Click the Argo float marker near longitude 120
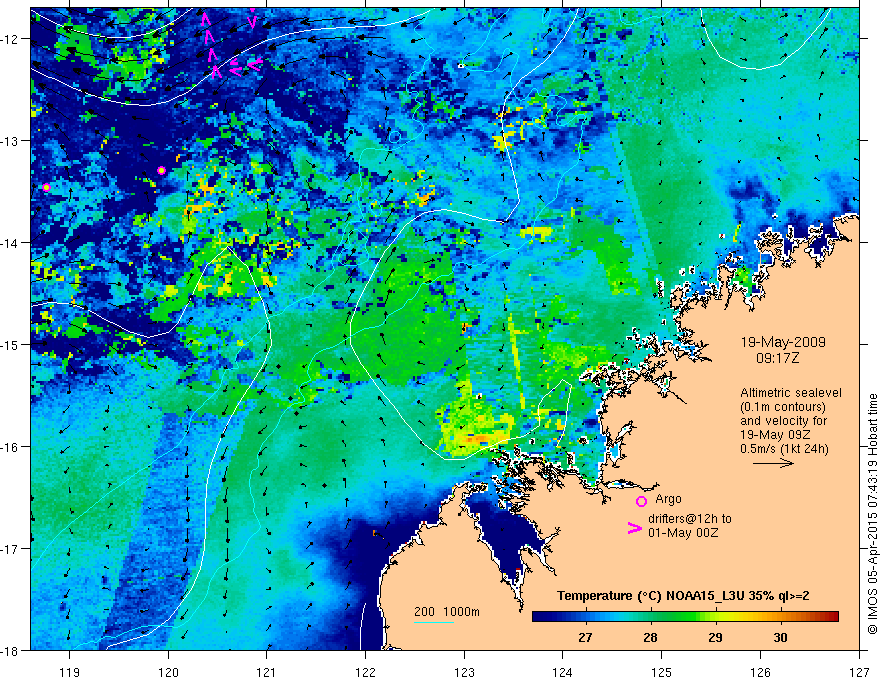This screenshot has height=680, width=880. 162,170
